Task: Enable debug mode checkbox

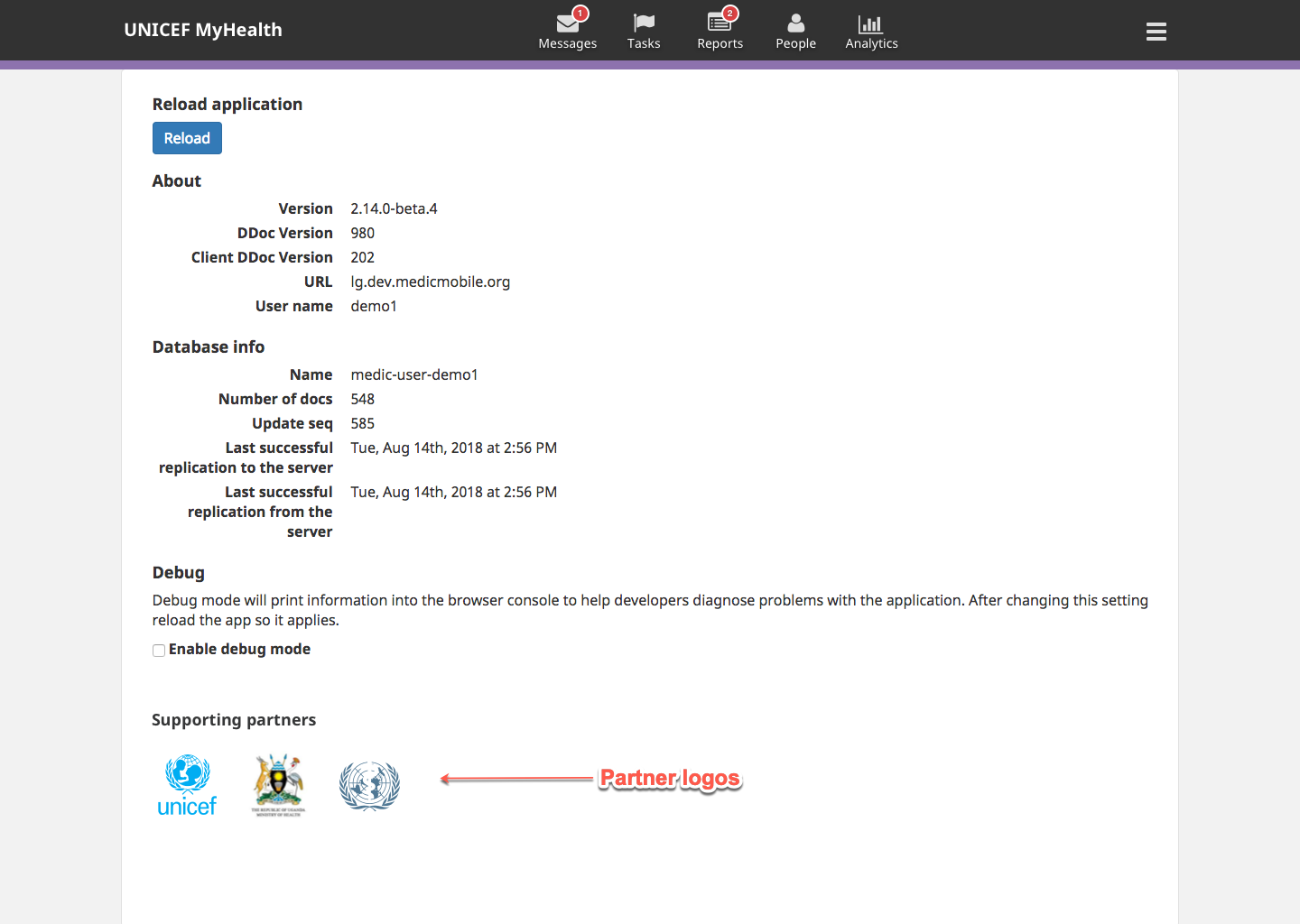Action: click(x=159, y=651)
